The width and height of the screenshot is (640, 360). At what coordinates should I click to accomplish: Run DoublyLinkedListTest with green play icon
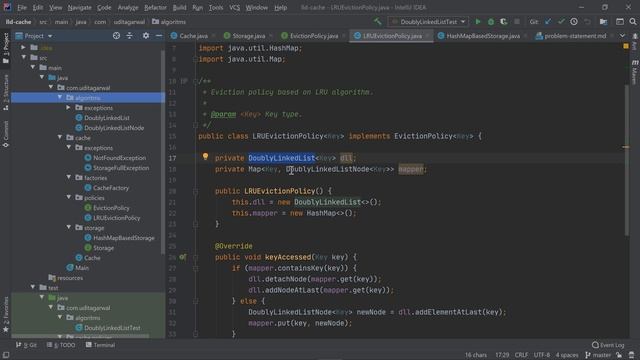tap(478, 22)
